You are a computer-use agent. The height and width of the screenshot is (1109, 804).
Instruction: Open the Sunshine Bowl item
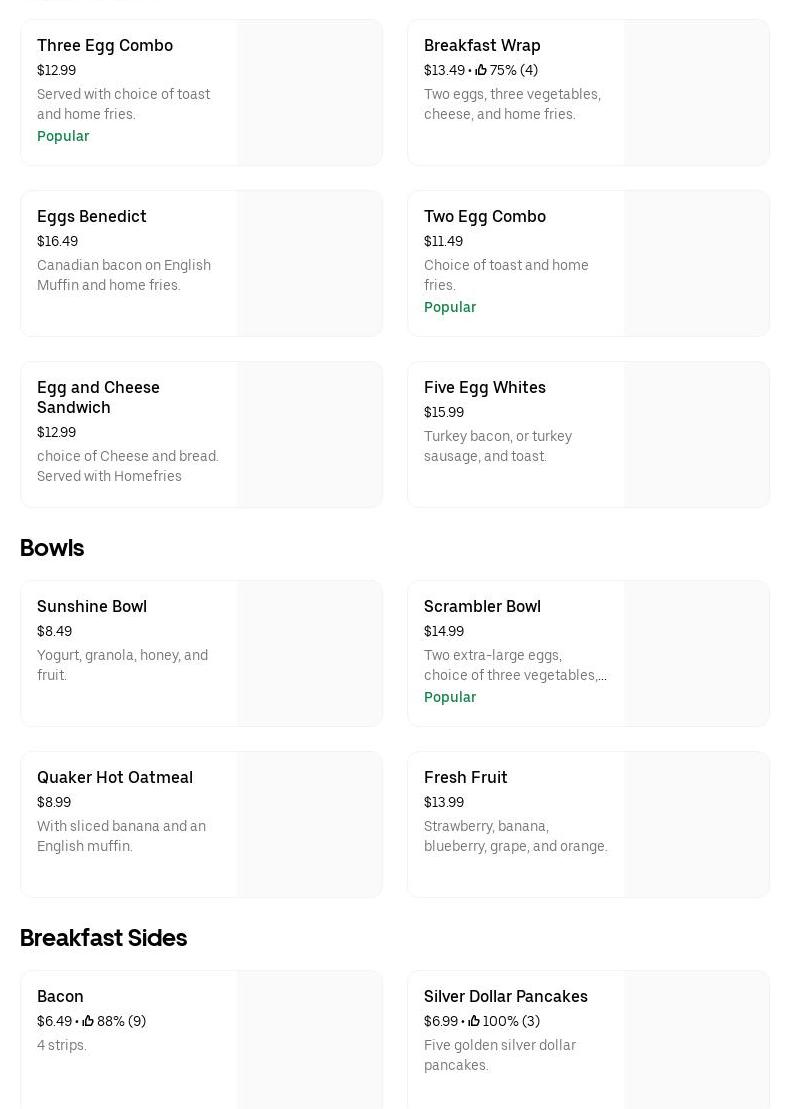[x=92, y=606]
